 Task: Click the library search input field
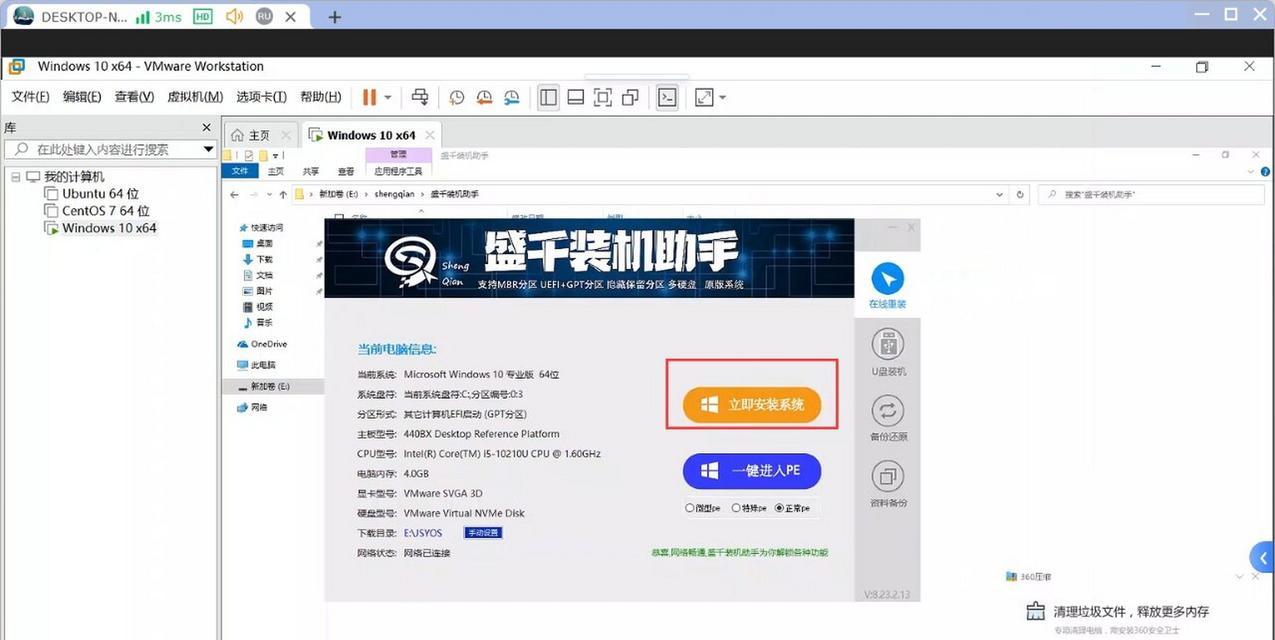click(x=102, y=149)
